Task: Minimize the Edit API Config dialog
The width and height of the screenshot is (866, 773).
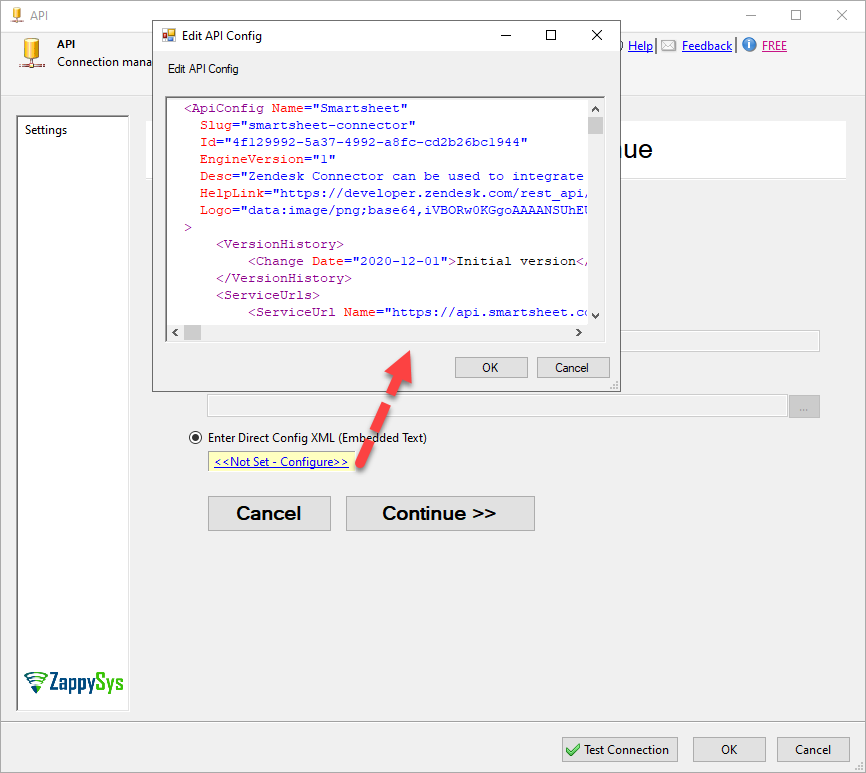Action: pos(506,35)
